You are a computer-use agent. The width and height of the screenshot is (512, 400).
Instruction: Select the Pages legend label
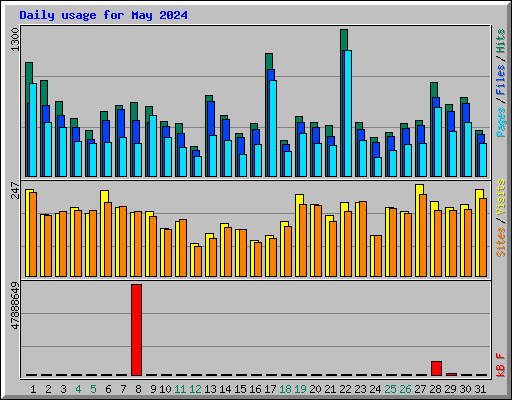click(x=501, y=122)
